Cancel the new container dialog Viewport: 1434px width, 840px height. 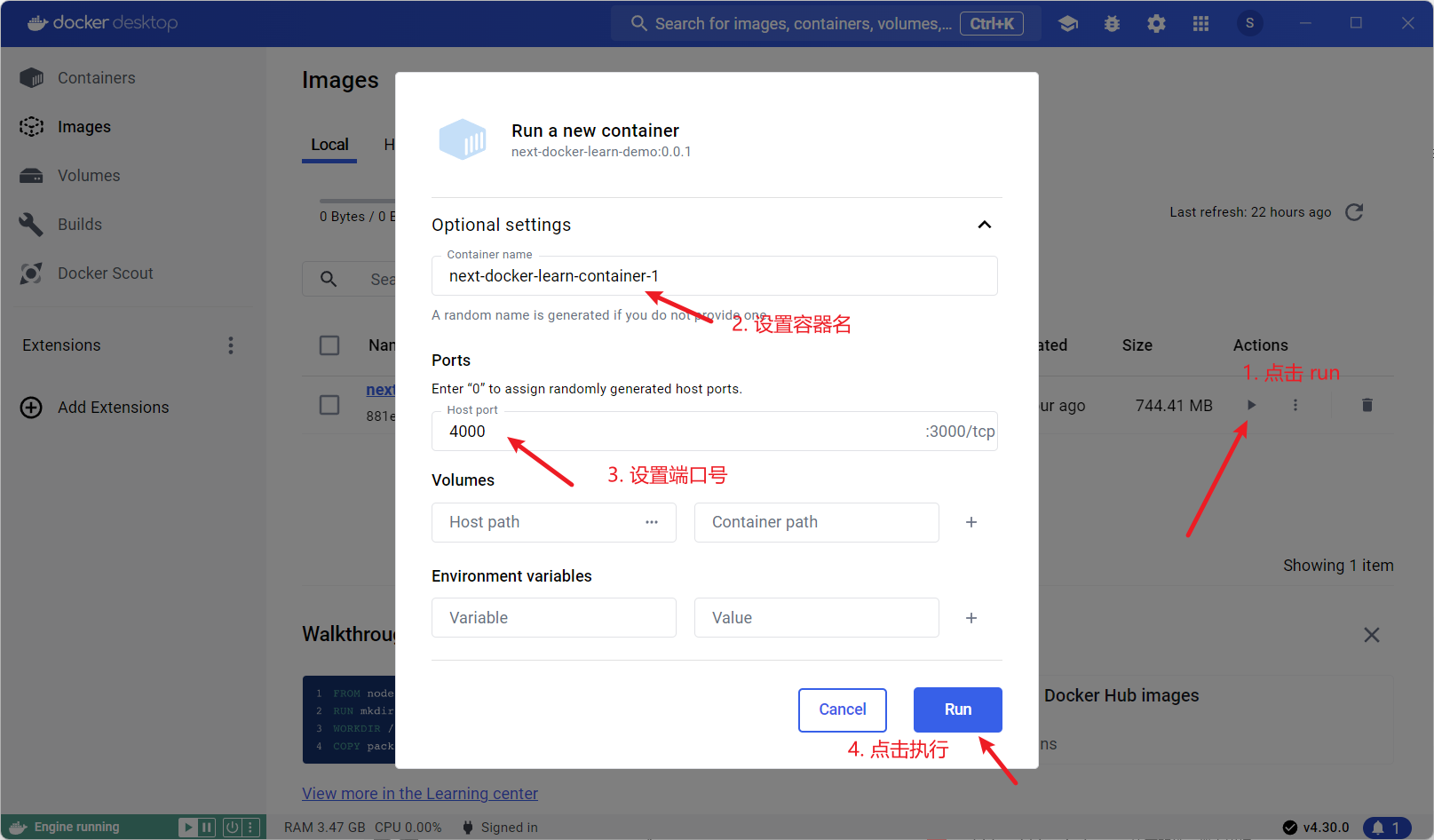click(x=842, y=709)
